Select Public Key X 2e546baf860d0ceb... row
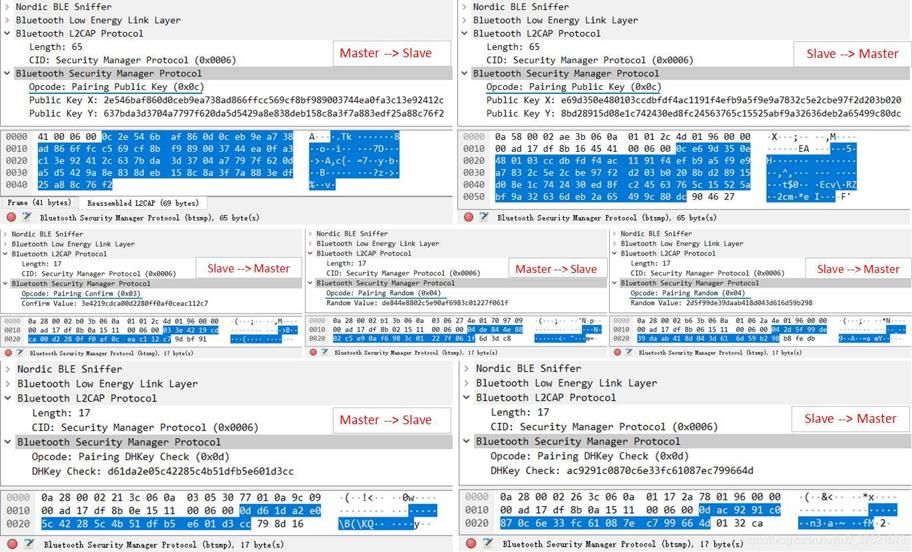 tap(236, 100)
